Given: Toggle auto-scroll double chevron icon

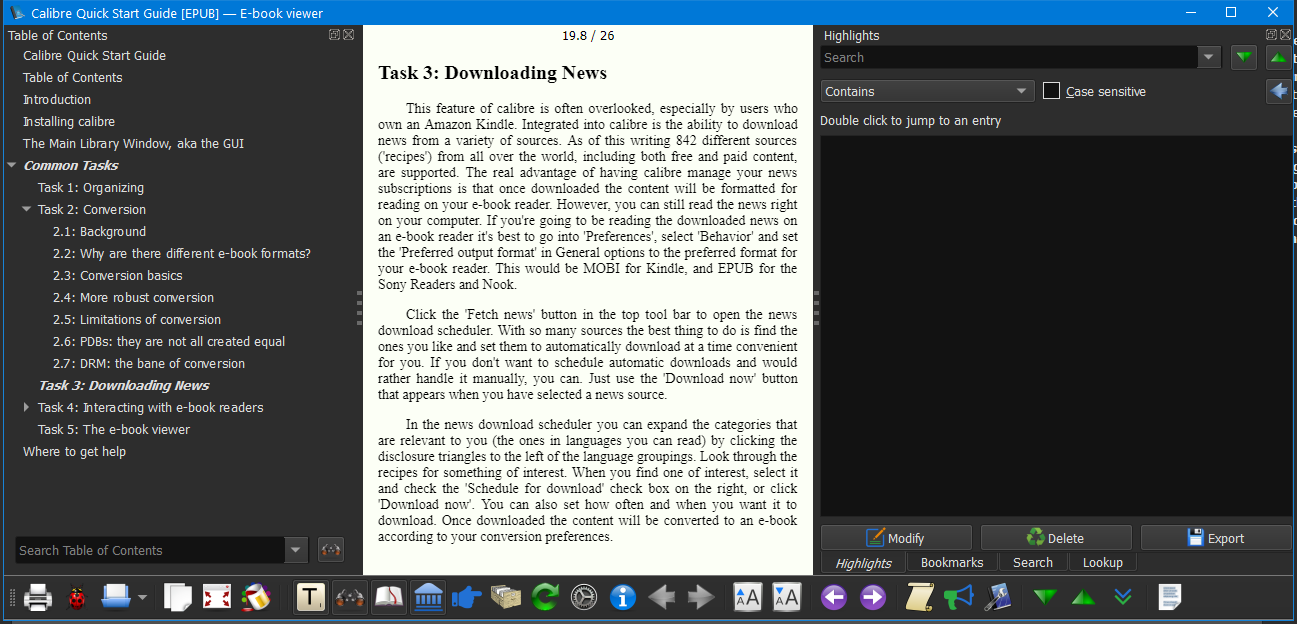Looking at the screenshot, I should click(1123, 598).
